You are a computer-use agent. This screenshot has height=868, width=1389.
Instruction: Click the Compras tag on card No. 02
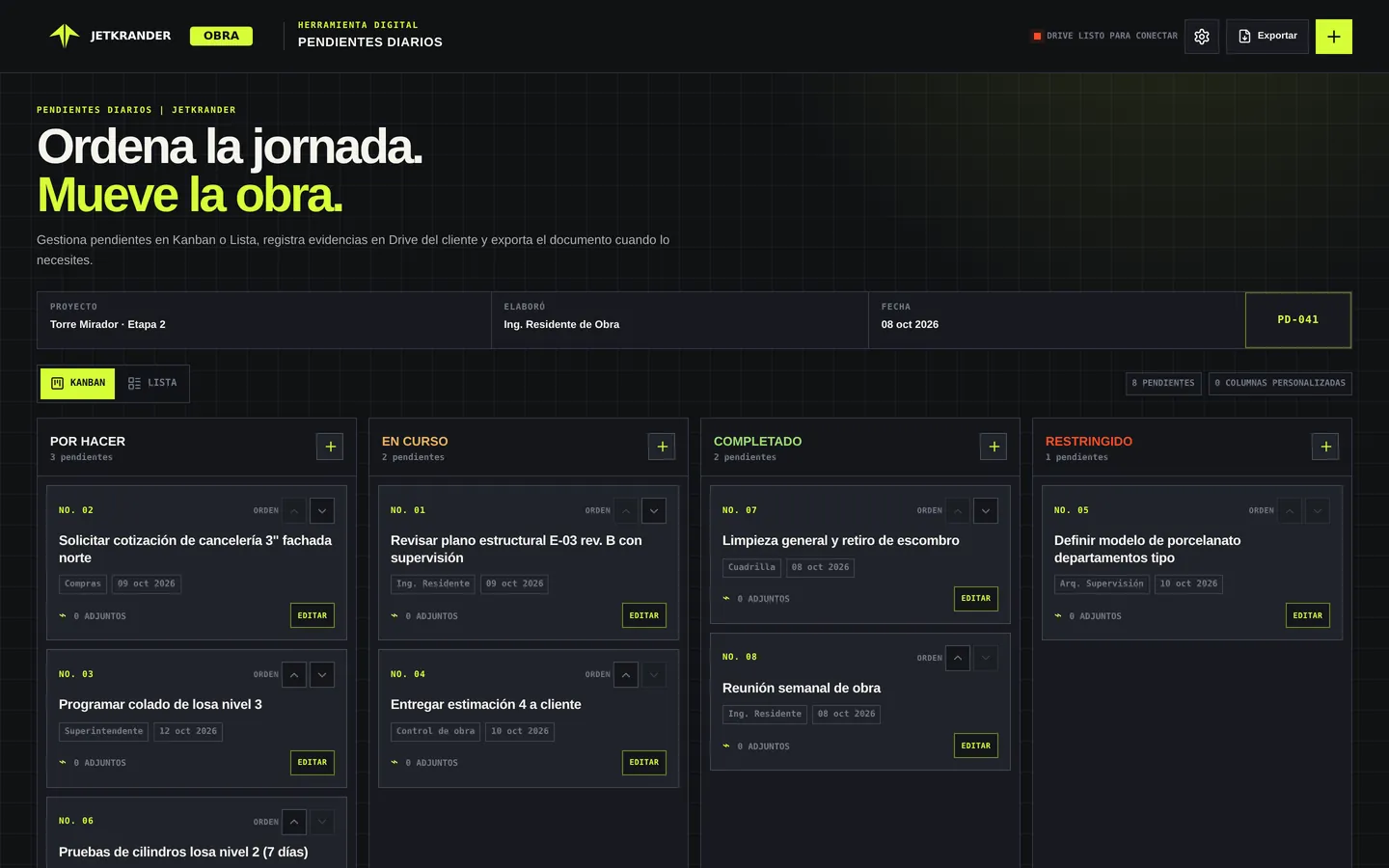coord(83,583)
